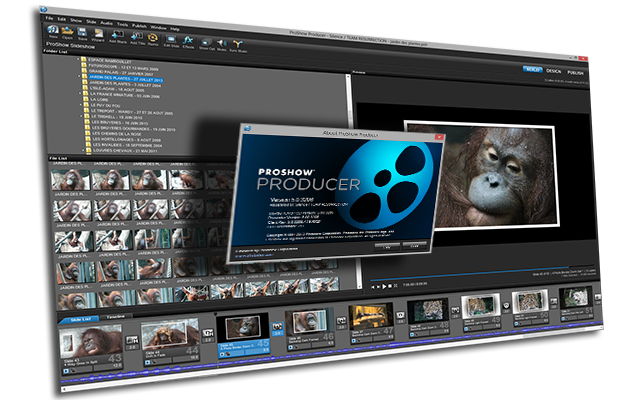Click the transition icon after slide 48
640x400 pixels.
pos(455,311)
